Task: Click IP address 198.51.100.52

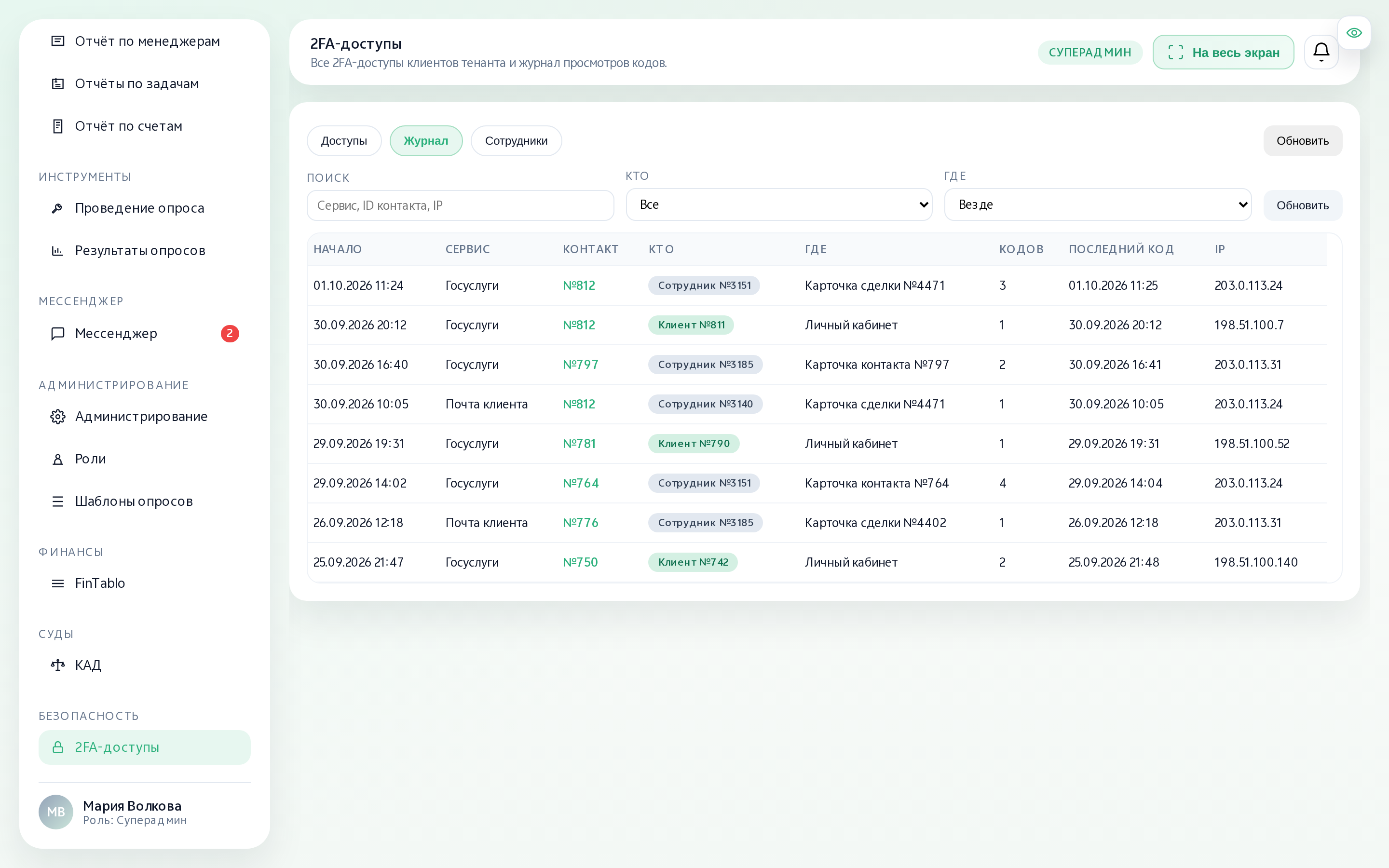Action: tap(1252, 444)
